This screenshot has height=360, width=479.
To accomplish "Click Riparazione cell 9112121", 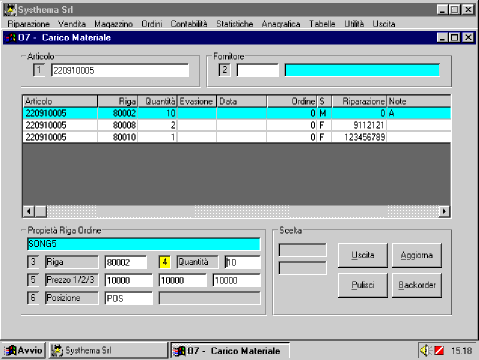I will (359, 125).
